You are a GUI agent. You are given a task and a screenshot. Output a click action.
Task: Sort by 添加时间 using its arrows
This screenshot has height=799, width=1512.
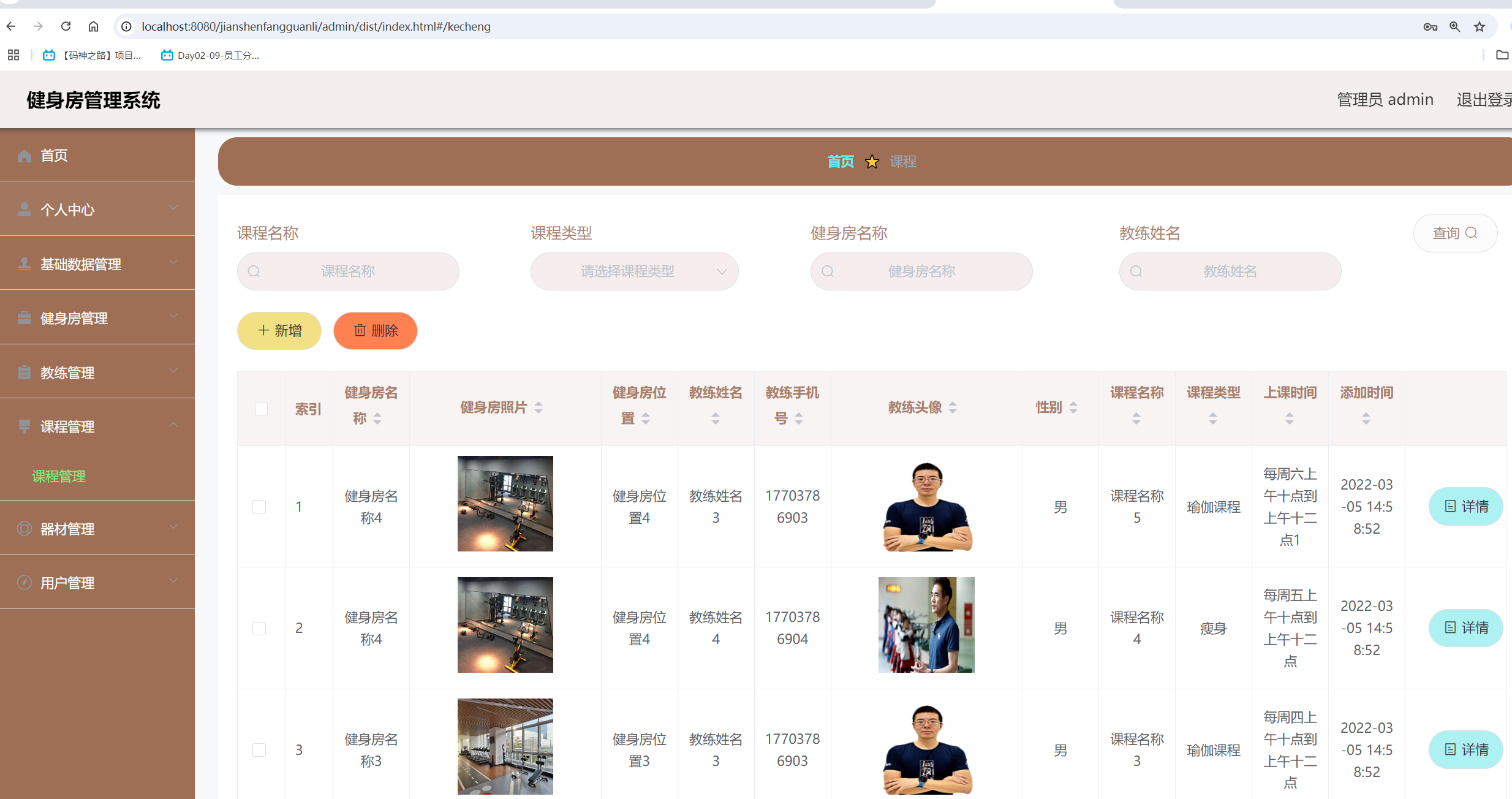[x=1366, y=419]
